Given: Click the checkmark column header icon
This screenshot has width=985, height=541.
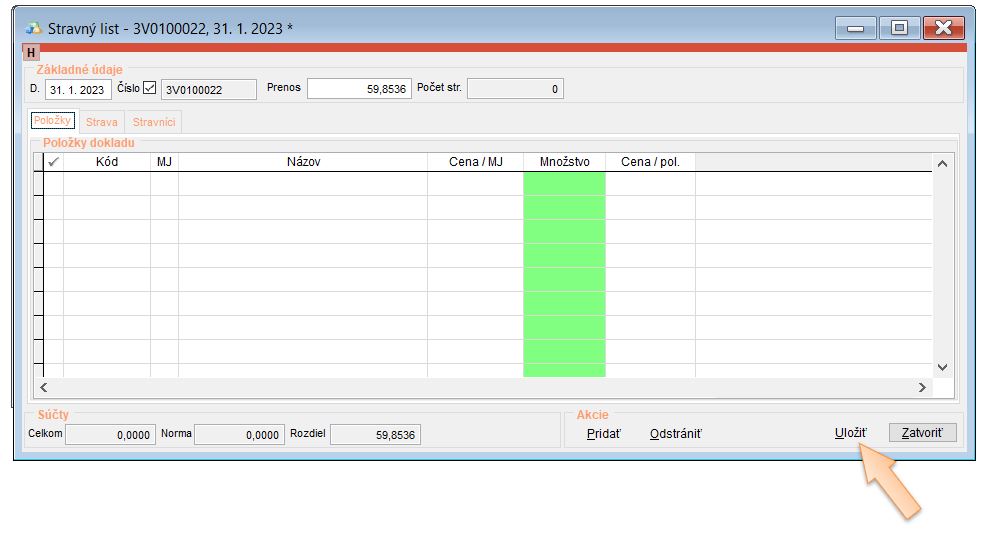Looking at the screenshot, I should click(x=53, y=162).
